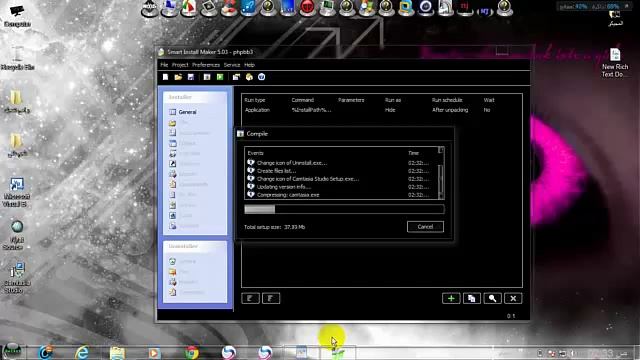
Task: Click the 'Run as' column header
Action: click(393, 100)
